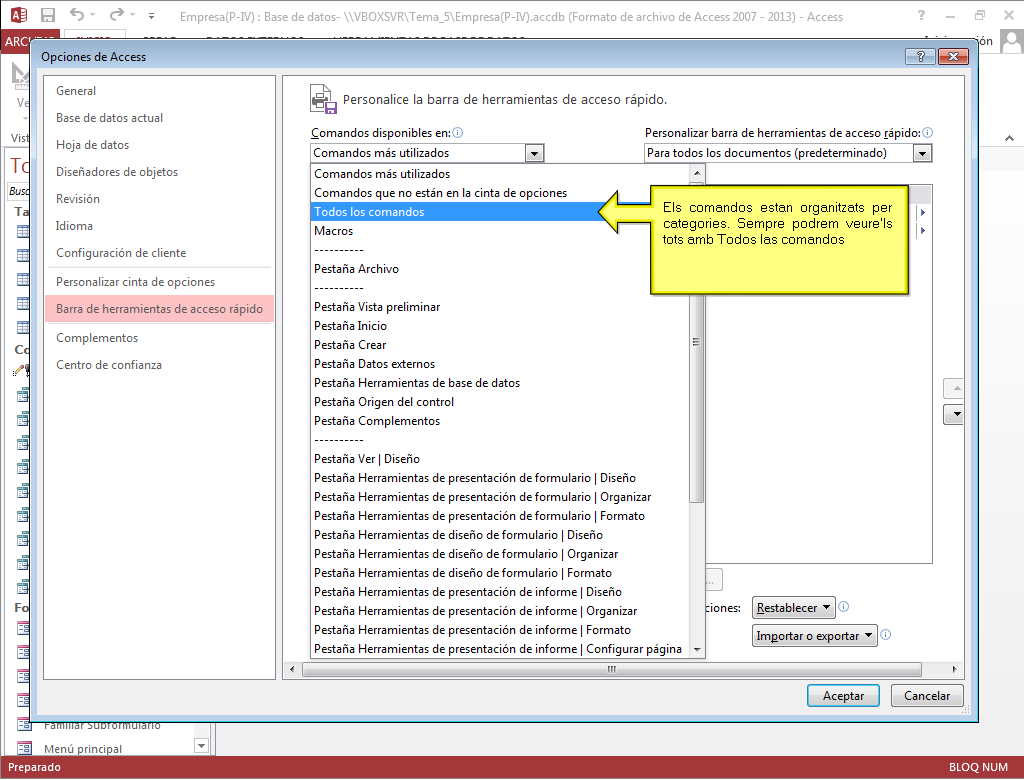Image resolution: width=1024 pixels, height=780 pixels.
Task: Click the Aceptar button
Action: click(843, 696)
